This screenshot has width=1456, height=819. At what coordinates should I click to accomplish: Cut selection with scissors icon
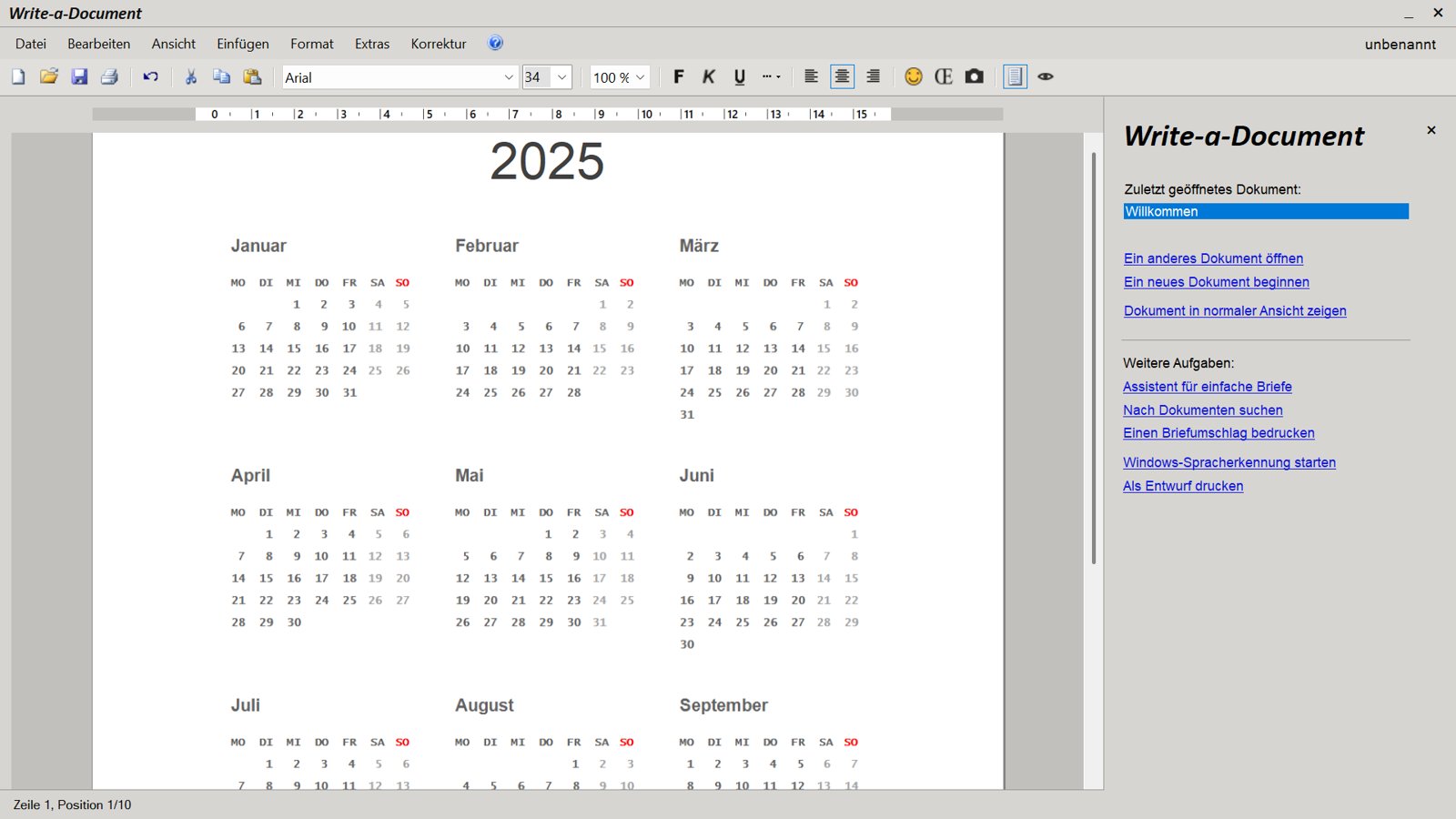pos(191,77)
